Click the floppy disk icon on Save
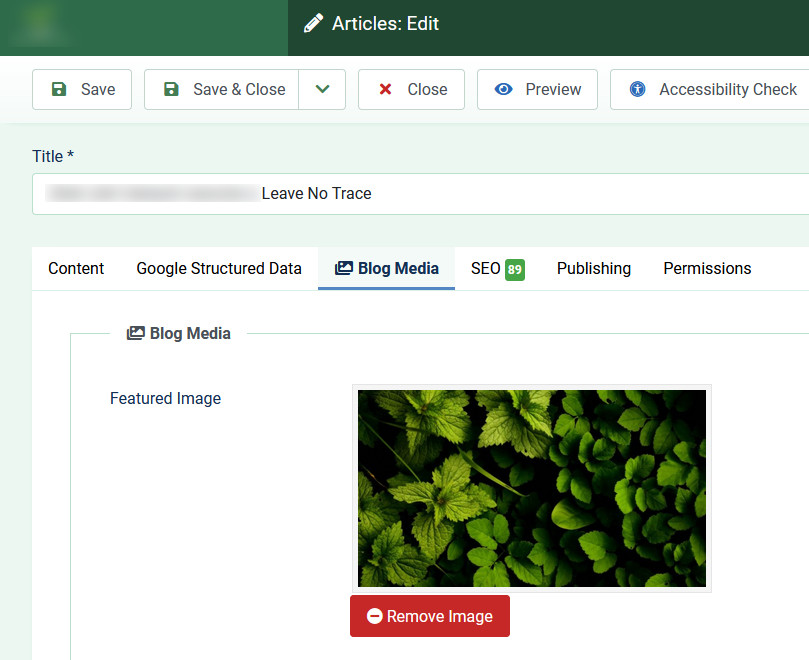 pos(59,89)
